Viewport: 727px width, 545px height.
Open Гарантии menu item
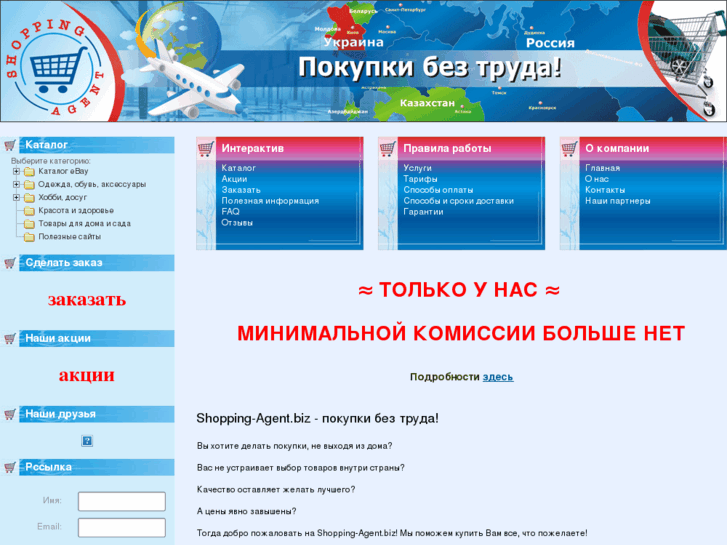point(423,212)
